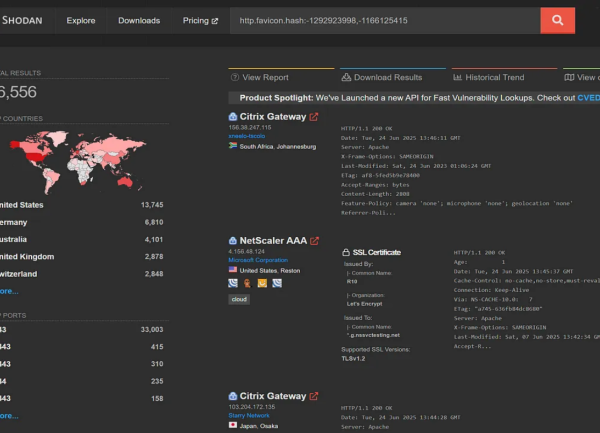This screenshot has width=600, height=433.
Task: Click the Historical Trend chart icon
Action: [457, 77]
